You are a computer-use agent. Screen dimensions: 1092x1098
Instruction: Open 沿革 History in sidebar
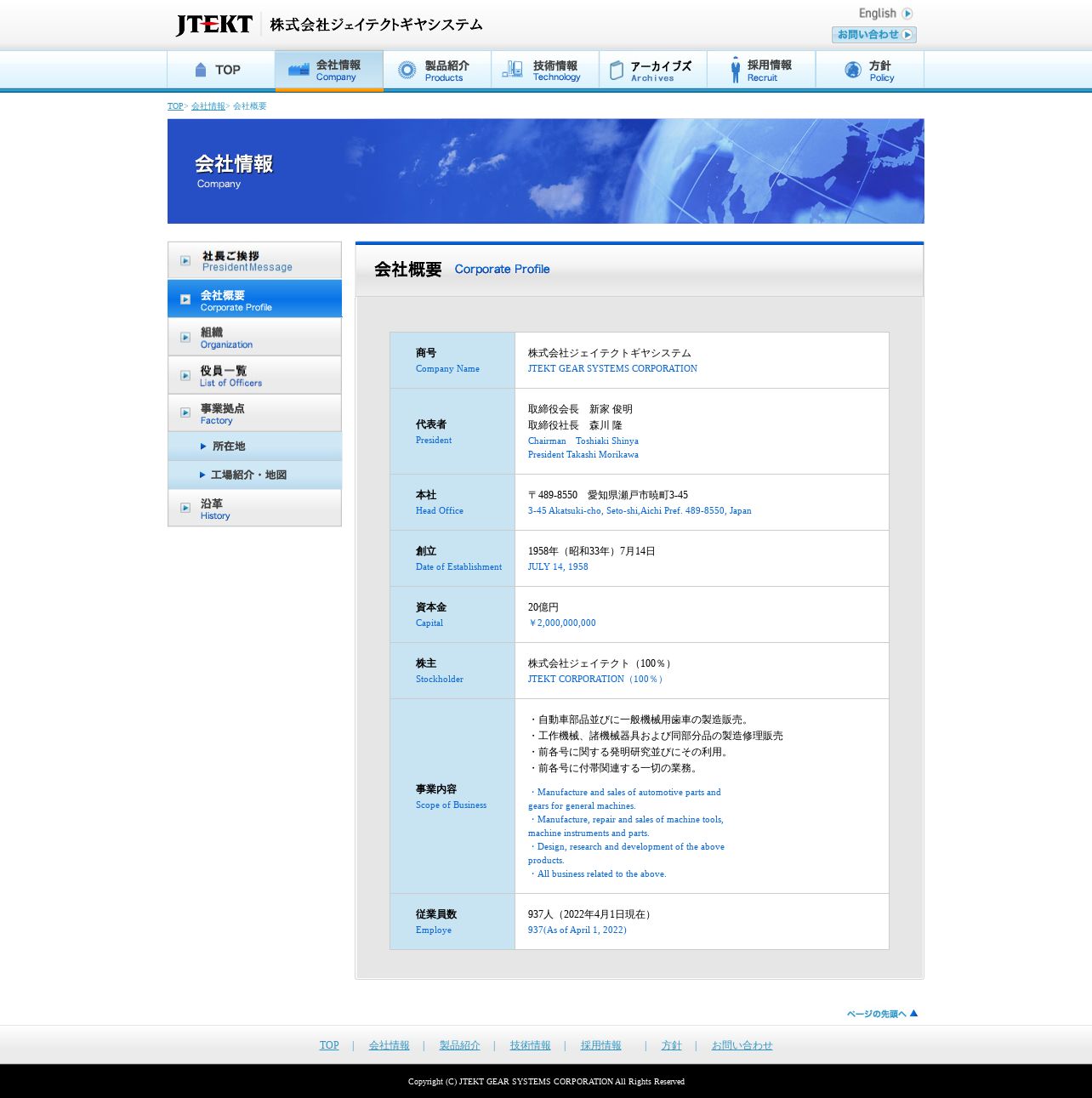click(x=254, y=508)
